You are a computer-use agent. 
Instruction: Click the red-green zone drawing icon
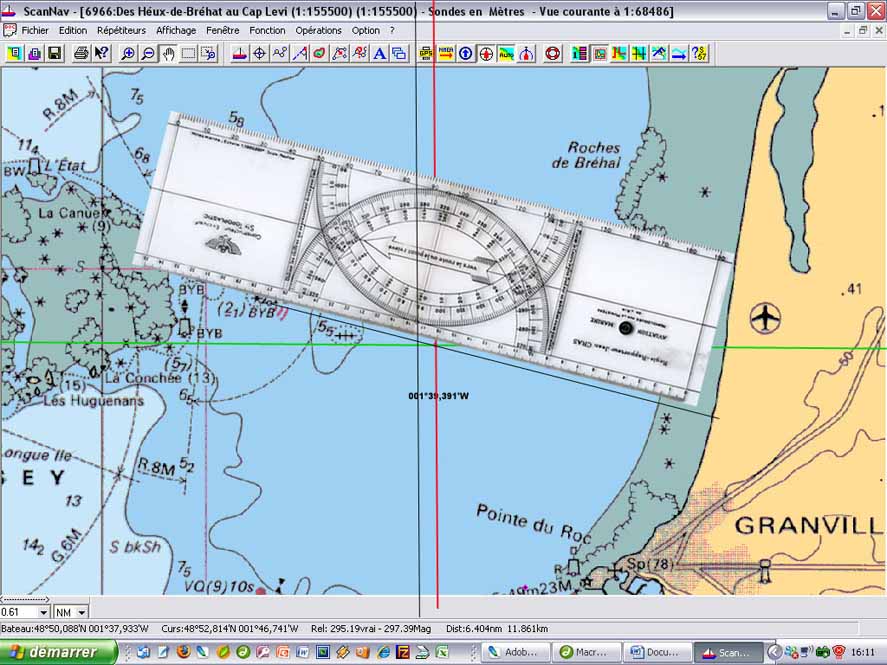(x=320, y=54)
